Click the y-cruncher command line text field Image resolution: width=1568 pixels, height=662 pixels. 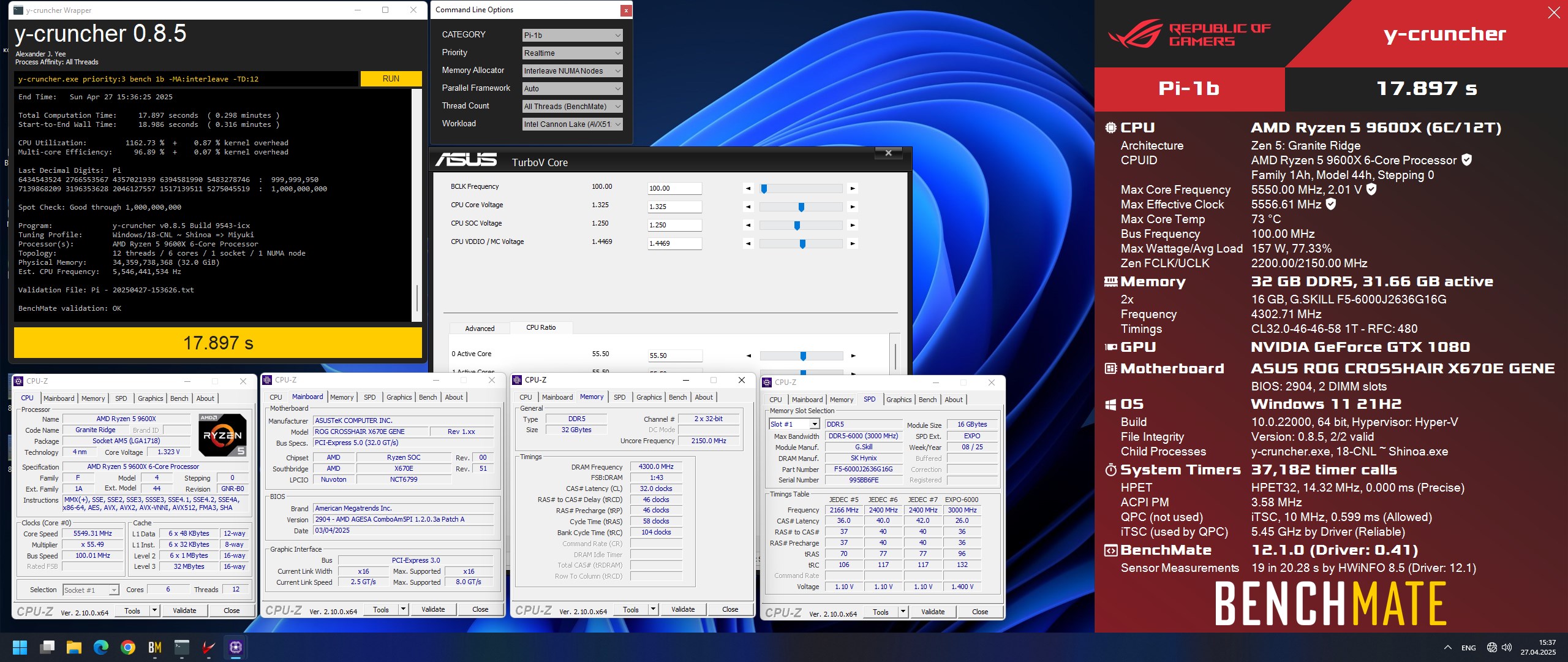click(186, 79)
